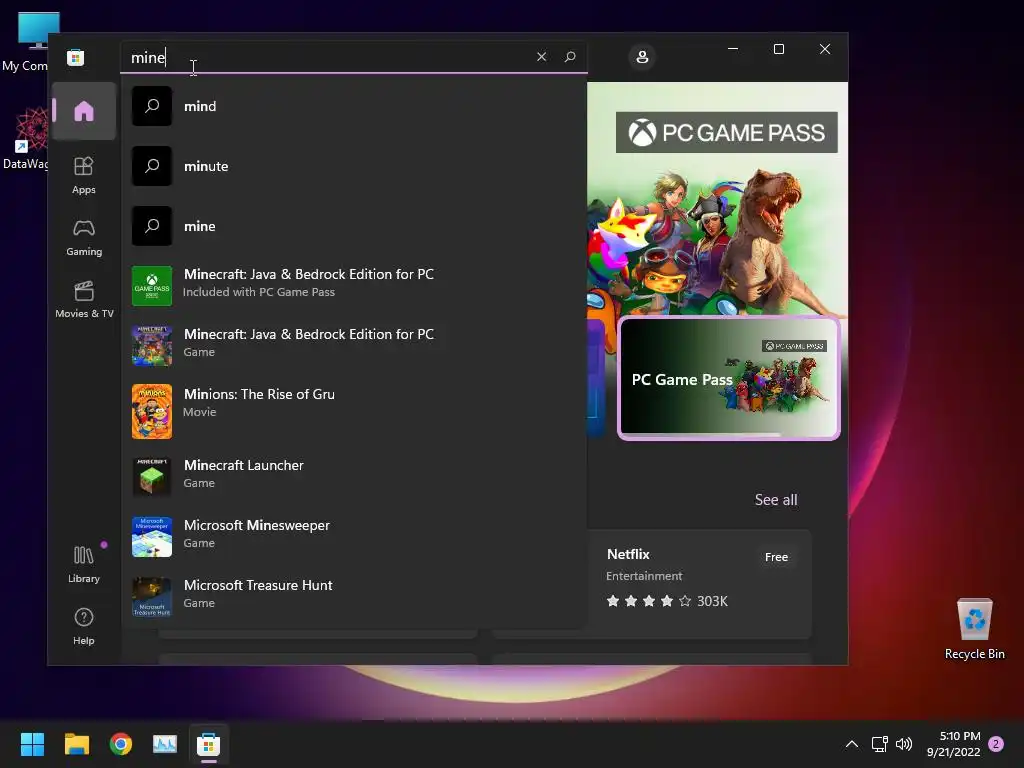Viewport: 1024px width, 768px height.
Task: Click the green Game Pass result icon
Action: click(152, 286)
